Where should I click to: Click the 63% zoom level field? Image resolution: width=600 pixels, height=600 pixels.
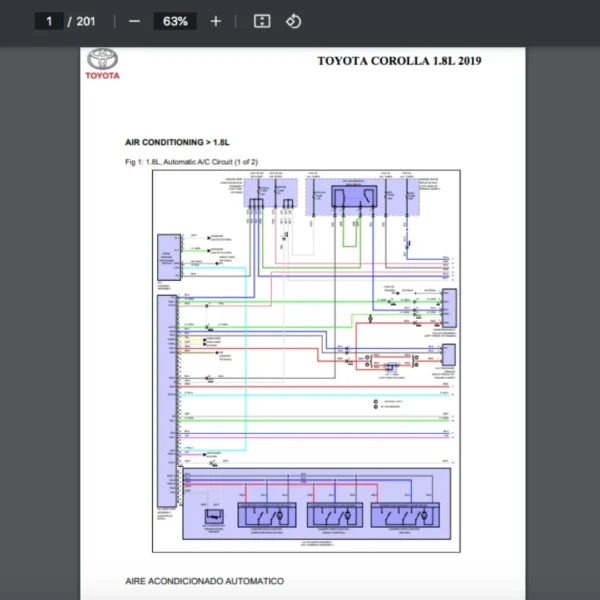tap(175, 21)
